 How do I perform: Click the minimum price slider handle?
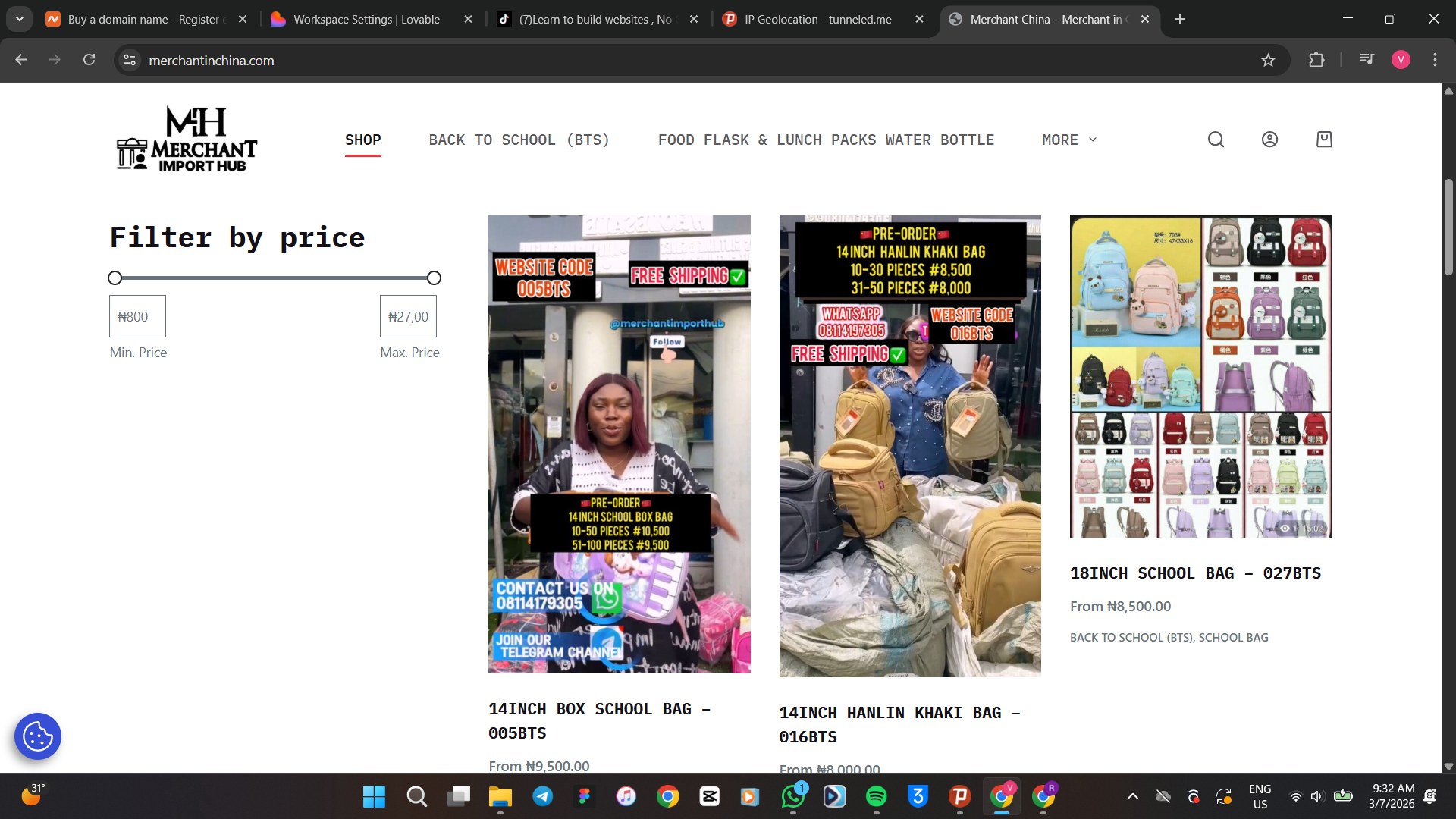click(x=115, y=278)
